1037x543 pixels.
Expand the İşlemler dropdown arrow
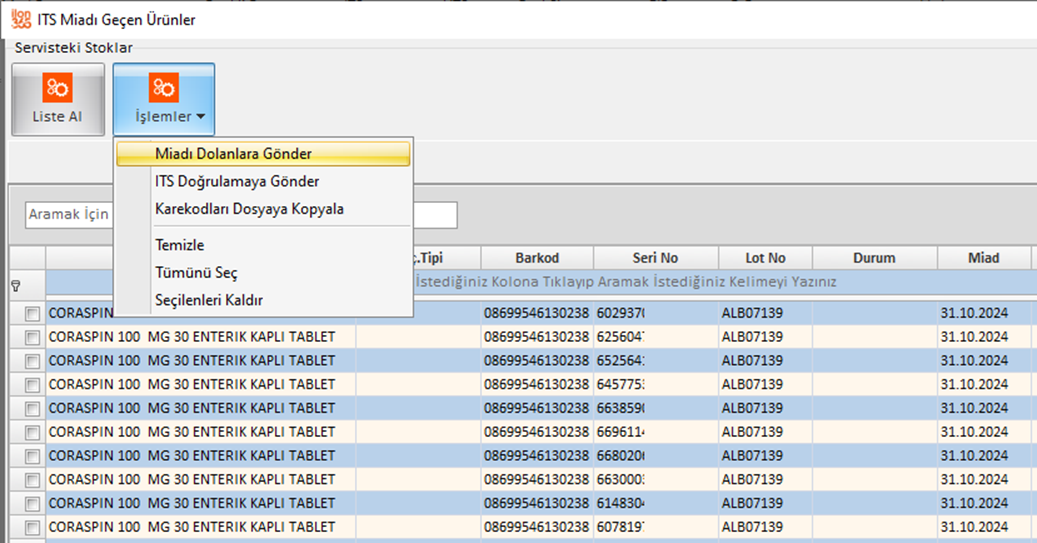point(201,118)
